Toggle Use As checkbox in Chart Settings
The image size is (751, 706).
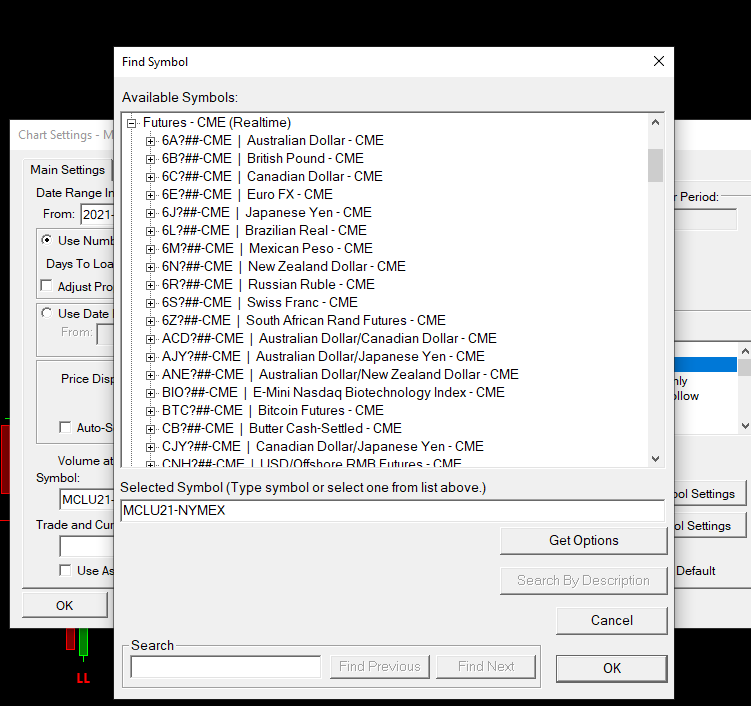coord(65,570)
